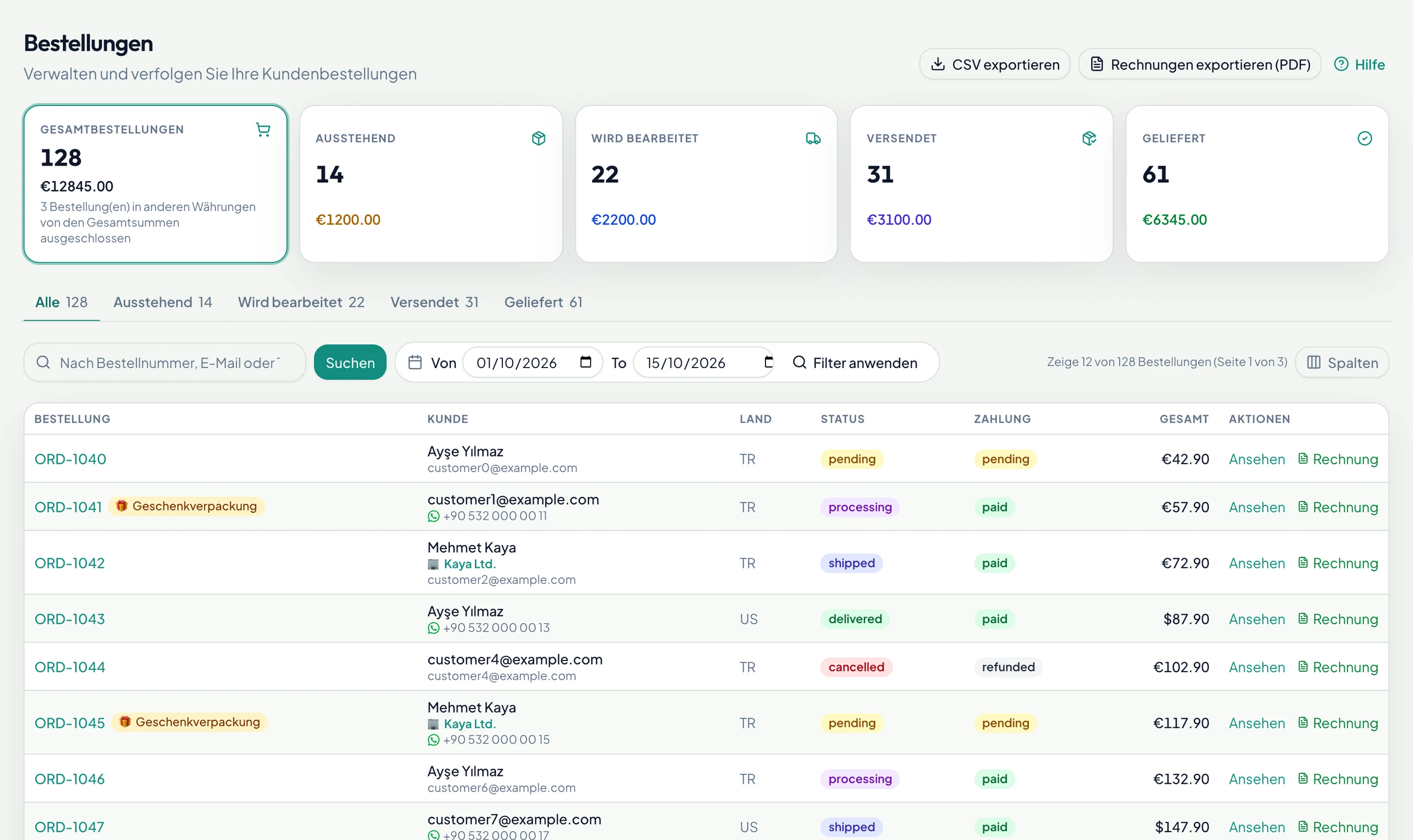Select the Geliefert summary card
The image size is (1413, 840).
[1257, 184]
